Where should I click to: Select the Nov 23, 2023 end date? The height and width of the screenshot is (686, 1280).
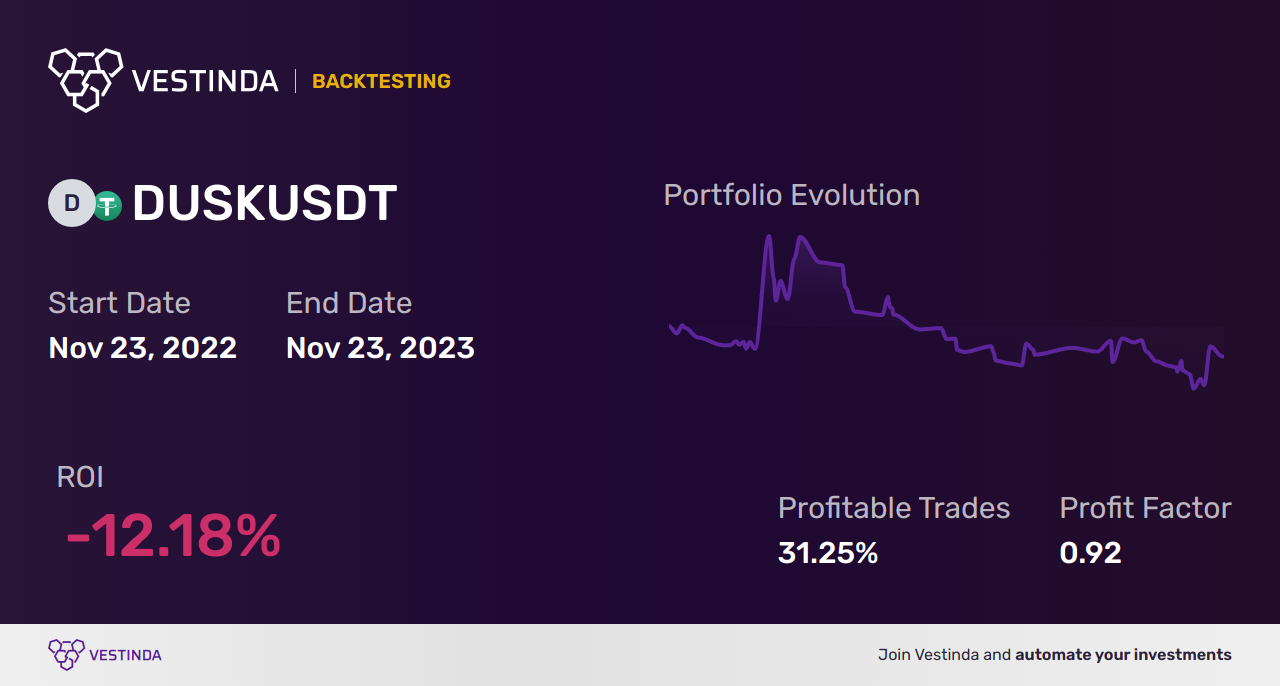(x=380, y=348)
